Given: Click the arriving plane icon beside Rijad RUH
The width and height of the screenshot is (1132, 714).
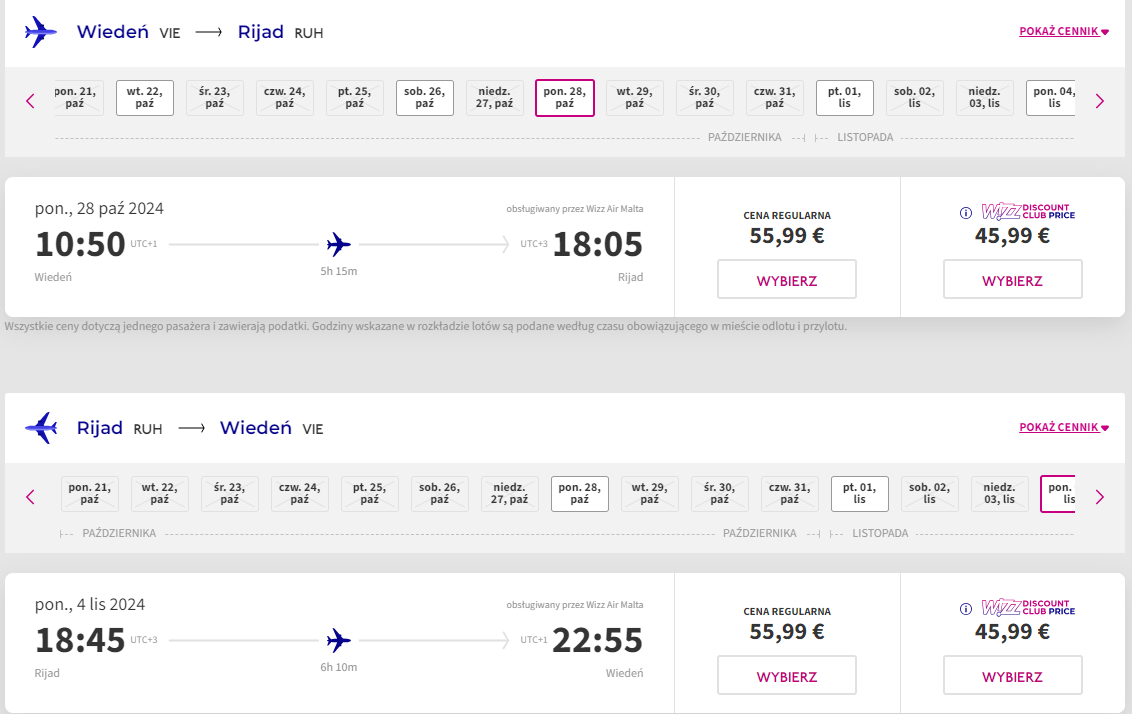Looking at the screenshot, I should point(40,427).
